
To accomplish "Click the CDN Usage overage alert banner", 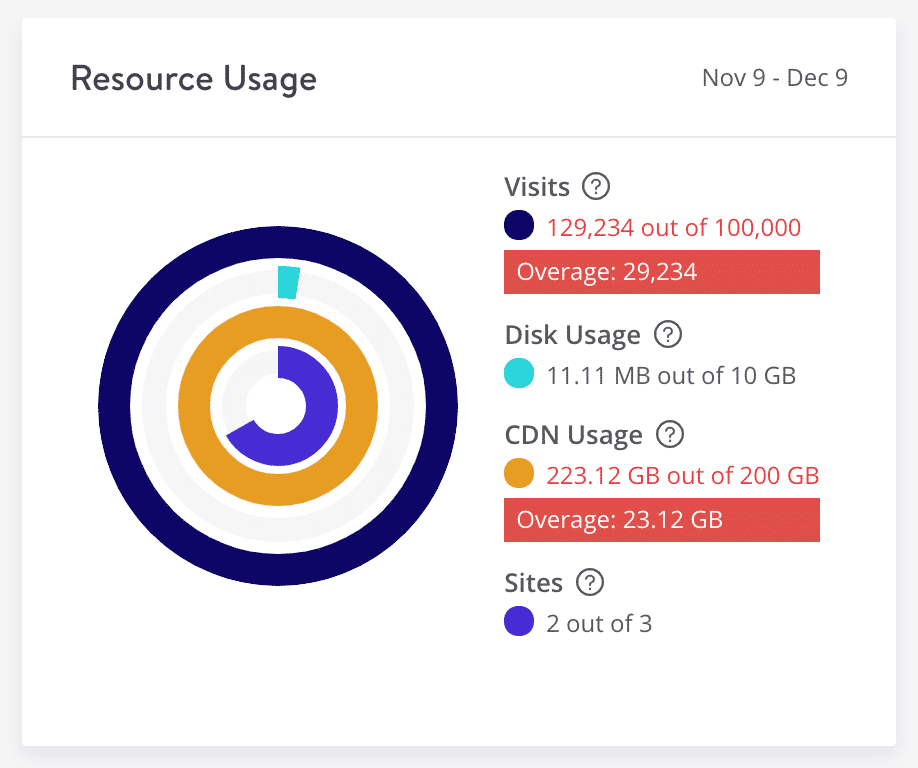I will tap(662, 520).
